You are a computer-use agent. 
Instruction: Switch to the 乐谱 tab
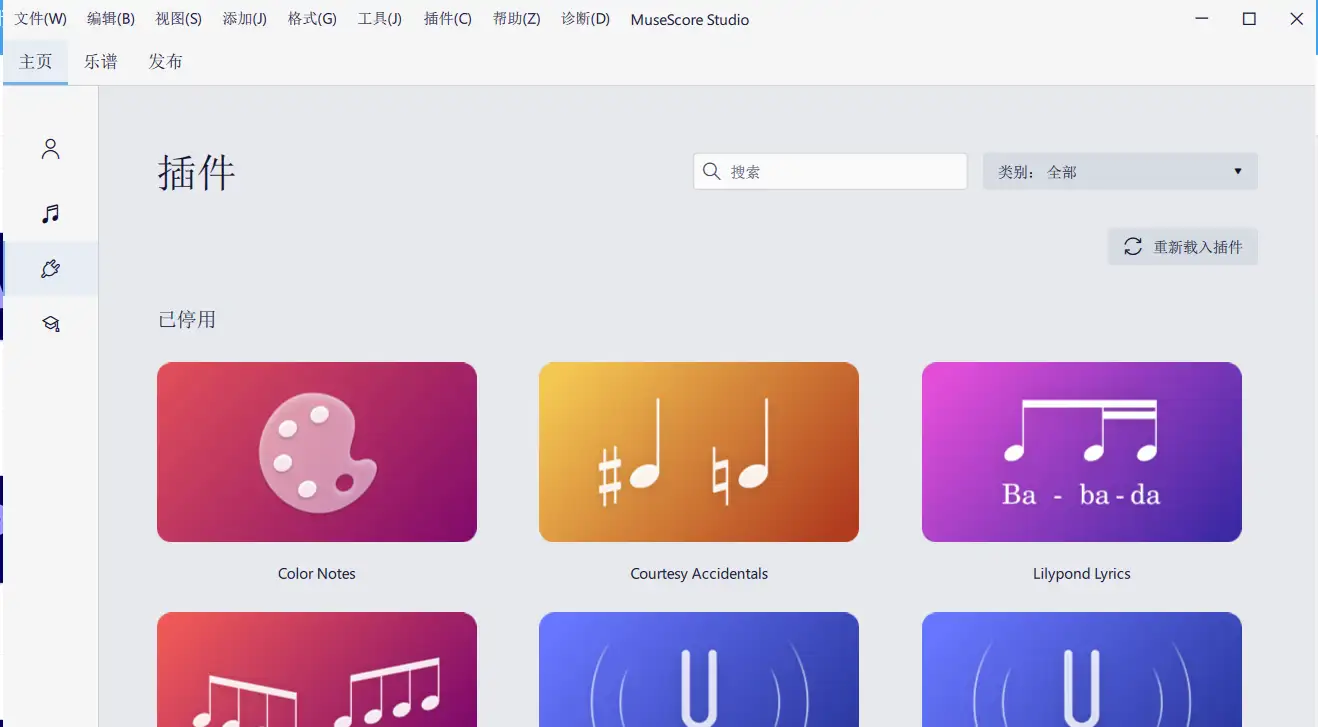(100, 62)
